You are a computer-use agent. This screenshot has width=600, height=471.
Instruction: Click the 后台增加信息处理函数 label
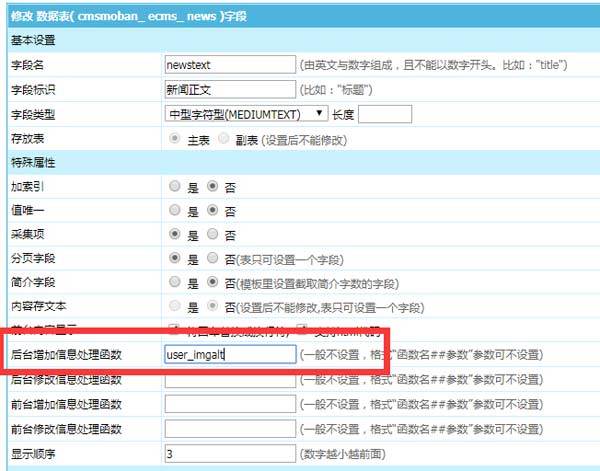point(66,355)
